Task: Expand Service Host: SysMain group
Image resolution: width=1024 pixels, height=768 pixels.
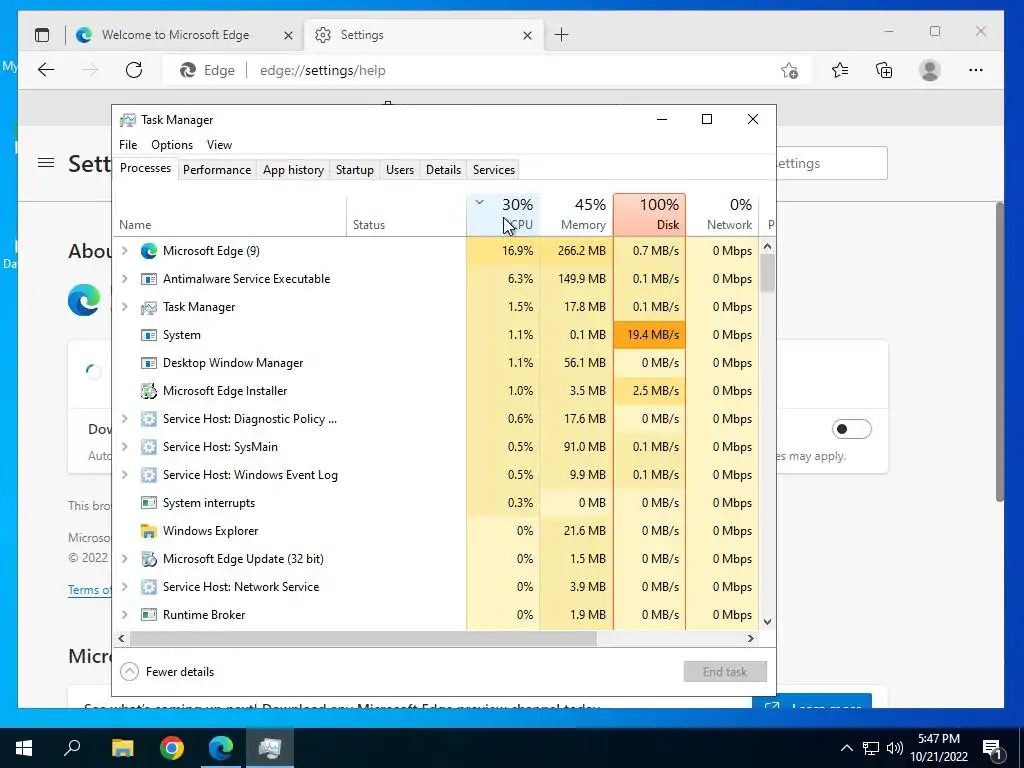Action: [x=125, y=447]
